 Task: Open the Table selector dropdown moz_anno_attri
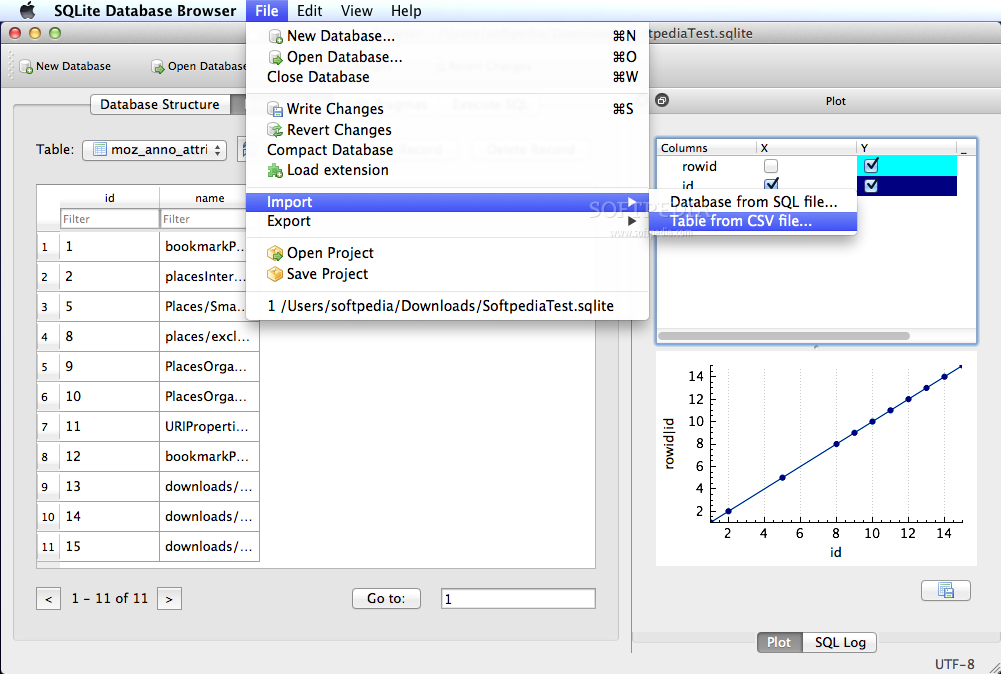(x=154, y=150)
